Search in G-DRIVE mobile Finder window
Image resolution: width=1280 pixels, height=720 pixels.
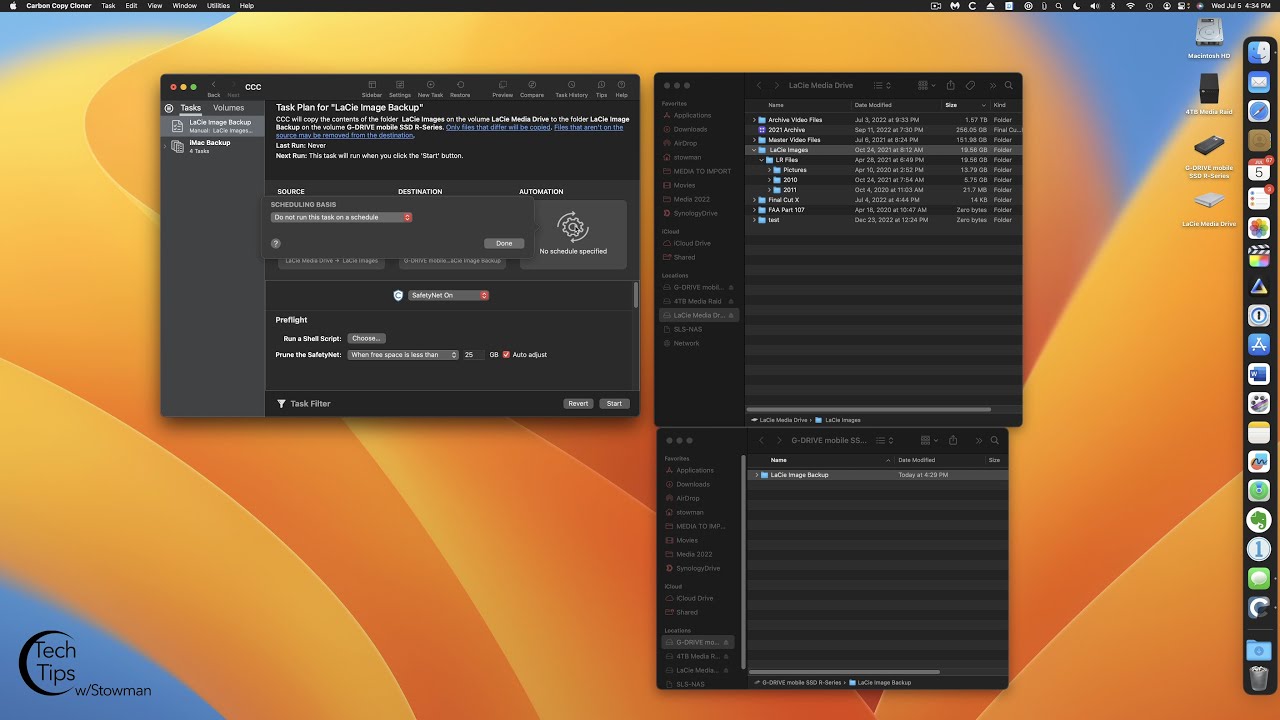994,440
